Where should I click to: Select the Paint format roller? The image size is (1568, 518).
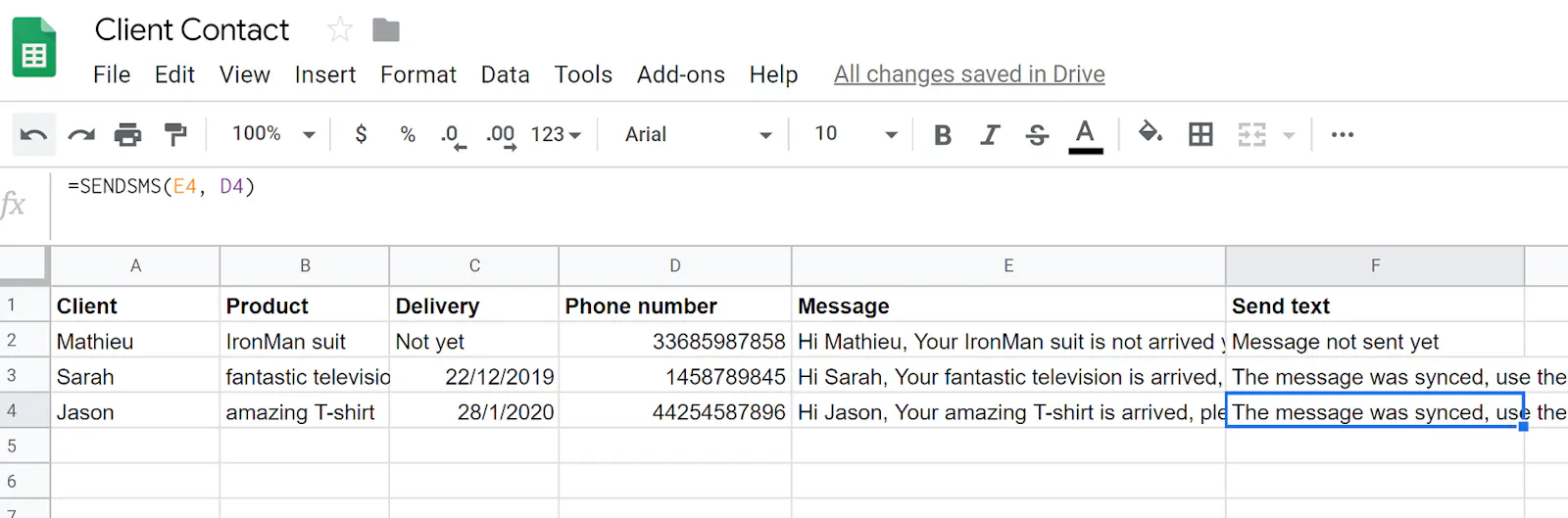coord(175,134)
